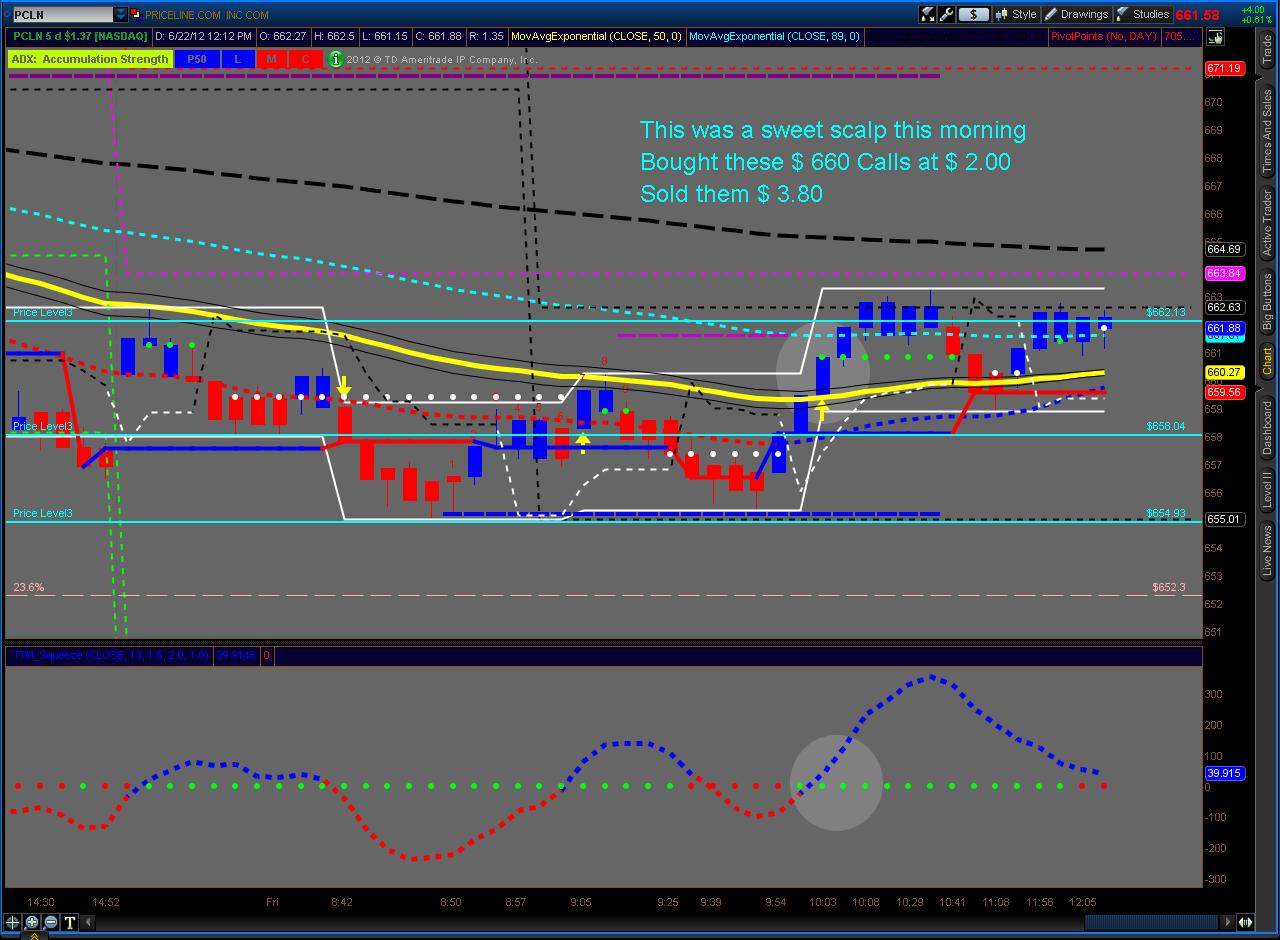Click the PivotPoints (No, DAY) study label
The height and width of the screenshot is (940, 1280).
[x=1103, y=36]
